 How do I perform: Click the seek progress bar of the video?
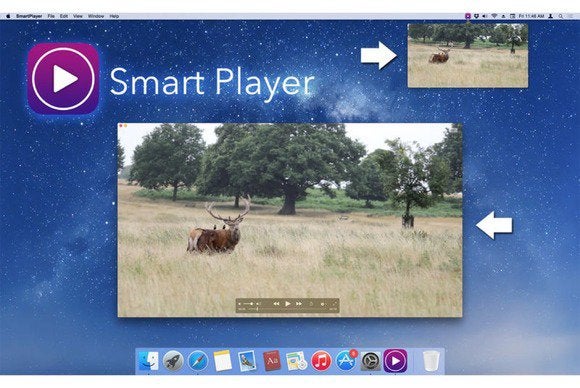[288, 309]
